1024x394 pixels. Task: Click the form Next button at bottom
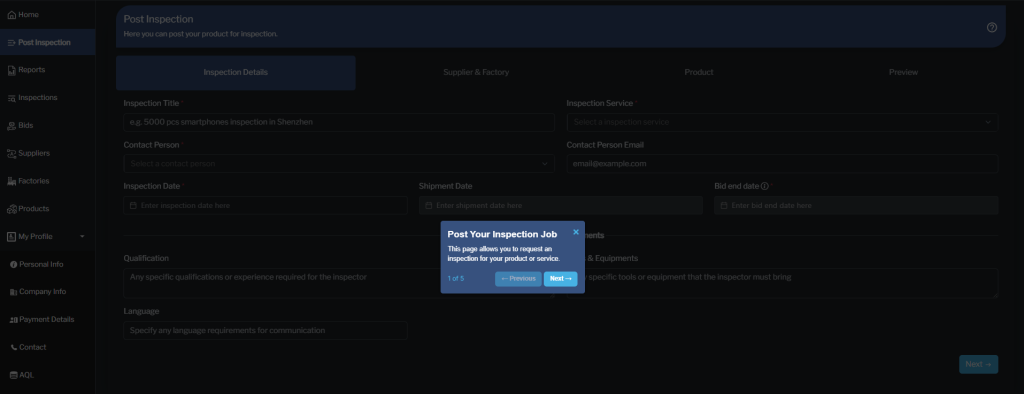978,365
